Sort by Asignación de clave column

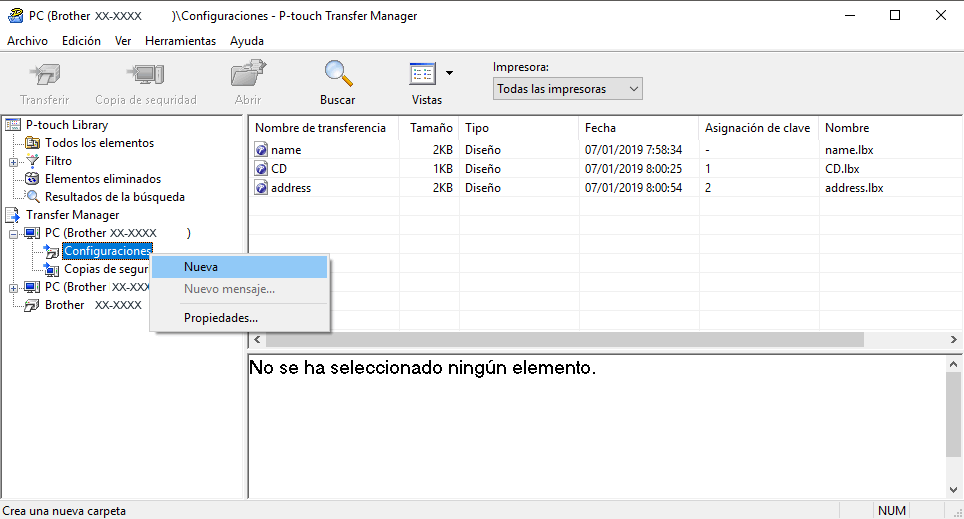pos(759,128)
